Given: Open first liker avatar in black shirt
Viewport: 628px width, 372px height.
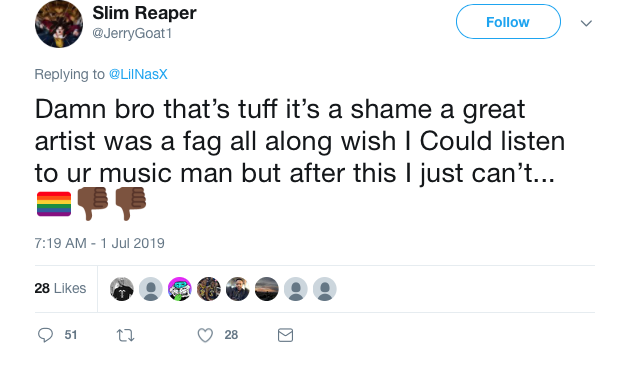Looking at the screenshot, I should pyautogui.click(x=122, y=289).
